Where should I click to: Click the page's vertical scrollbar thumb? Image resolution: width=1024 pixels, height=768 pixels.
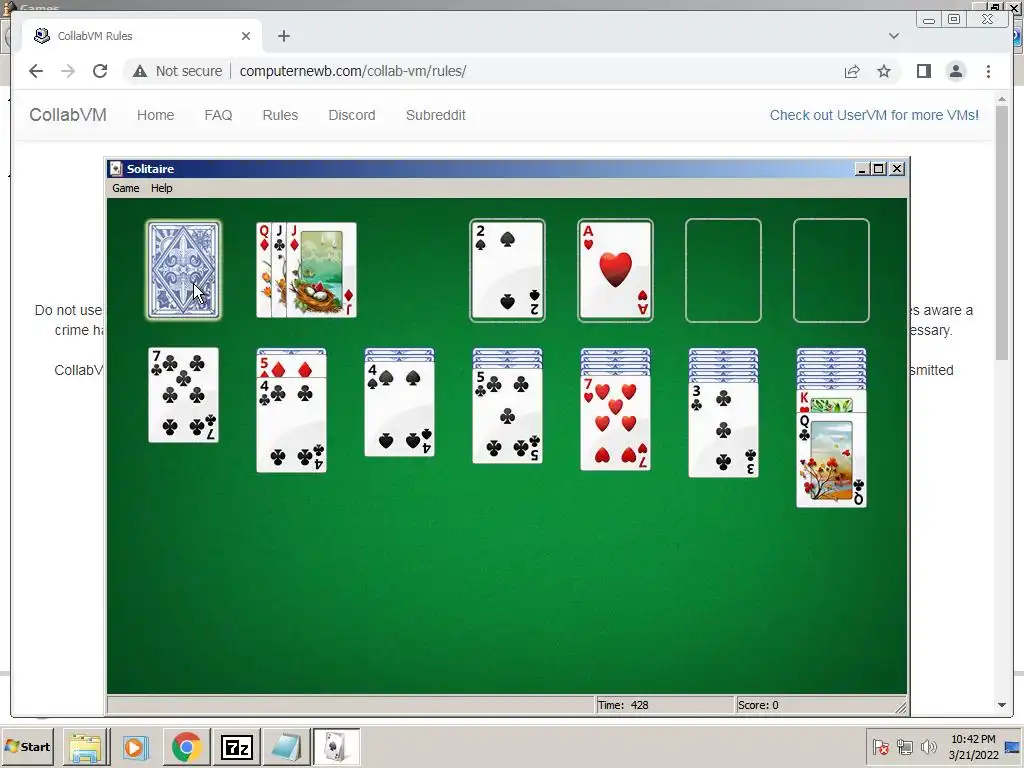[x=1002, y=234]
